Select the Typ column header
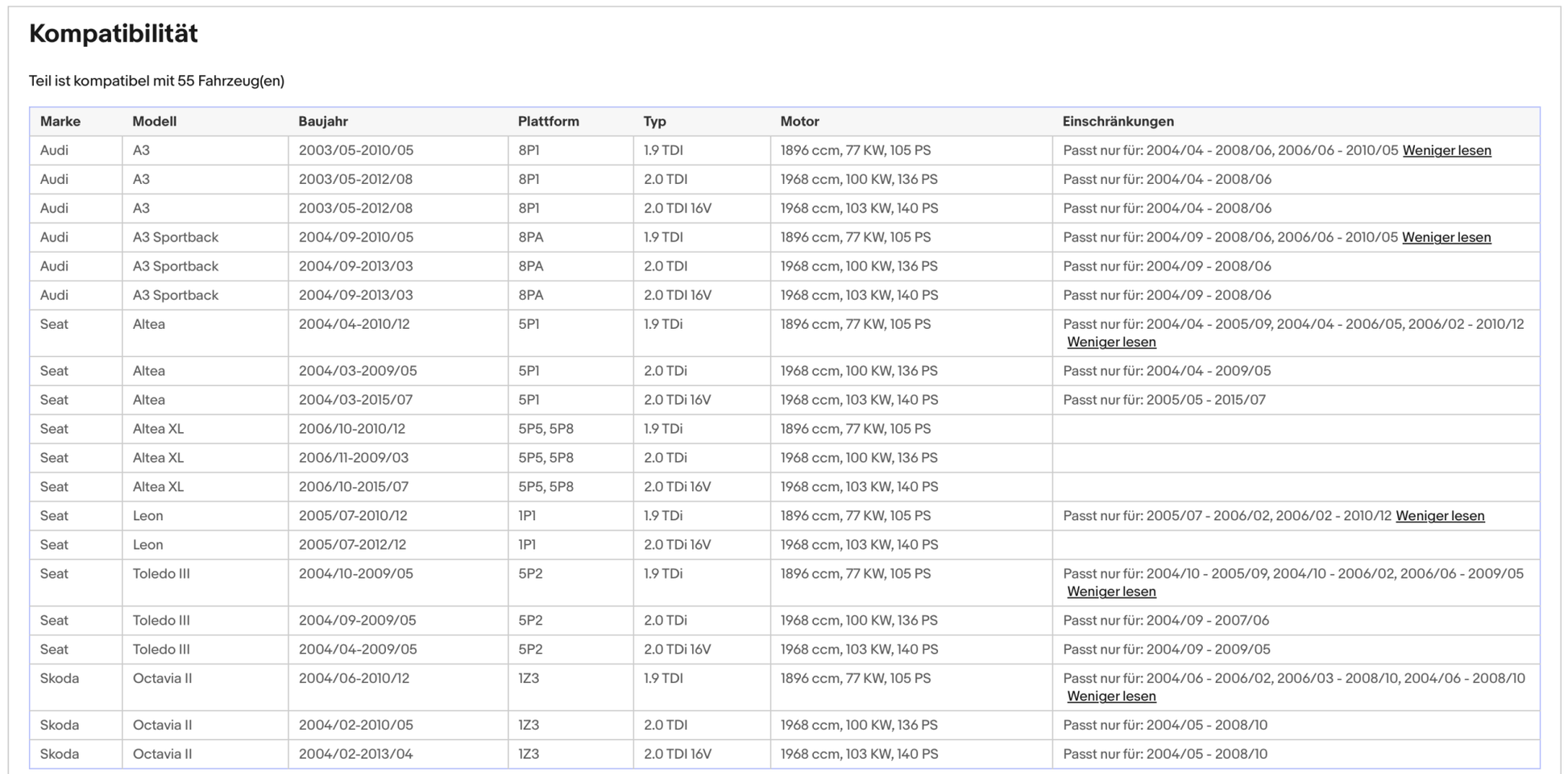The height and width of the screenshot is (774, 1568). click(x=654, y=122)
